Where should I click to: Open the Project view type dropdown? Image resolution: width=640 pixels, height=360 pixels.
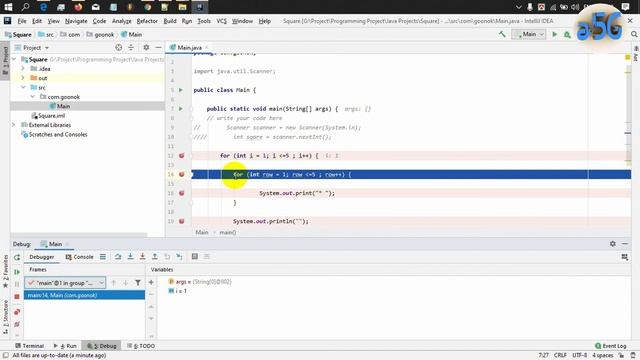pos(36,48)
